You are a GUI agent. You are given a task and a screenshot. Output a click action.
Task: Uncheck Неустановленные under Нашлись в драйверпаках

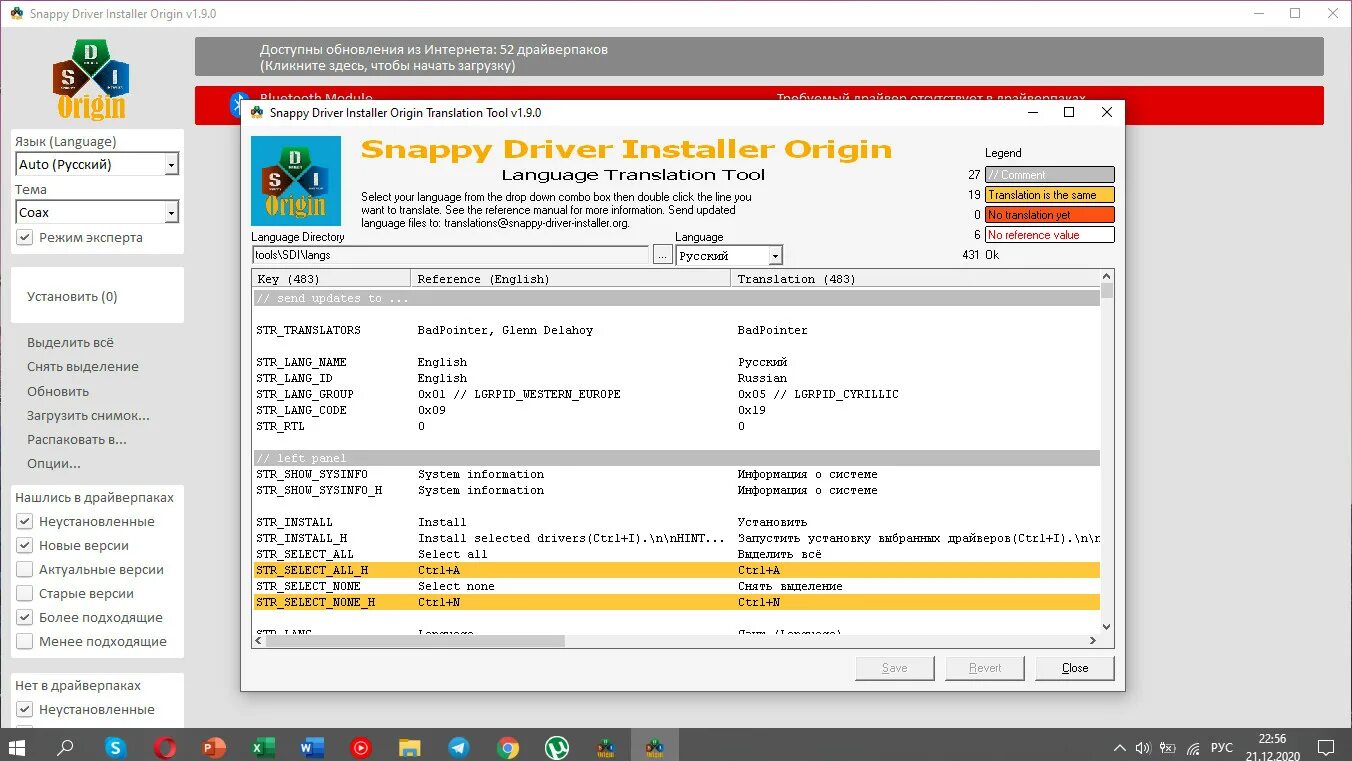tap(25, 522)
